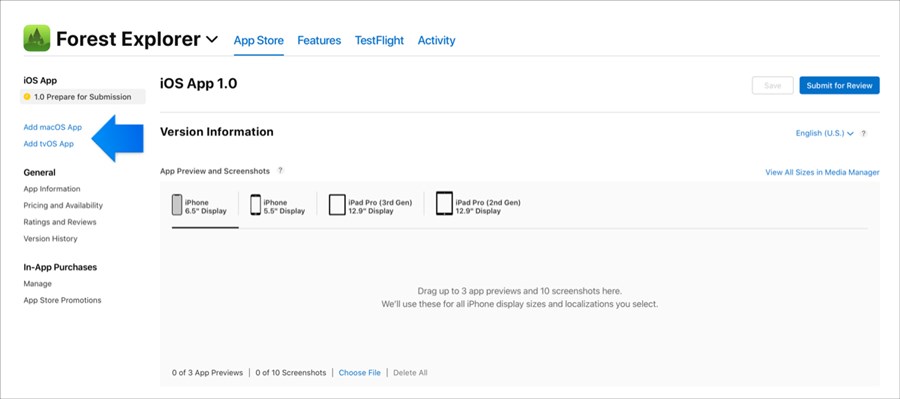The height and width of the screenshot is (399, 900).
Task: Click the In-App Purchases sidebar heading
Action: (x=60, y=267)
